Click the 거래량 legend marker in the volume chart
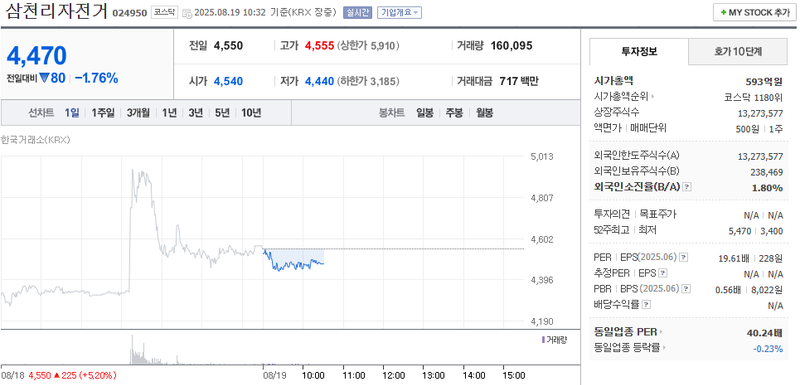Image resolution: width=800 pixels, height=385 pixels. pos(543,339)
